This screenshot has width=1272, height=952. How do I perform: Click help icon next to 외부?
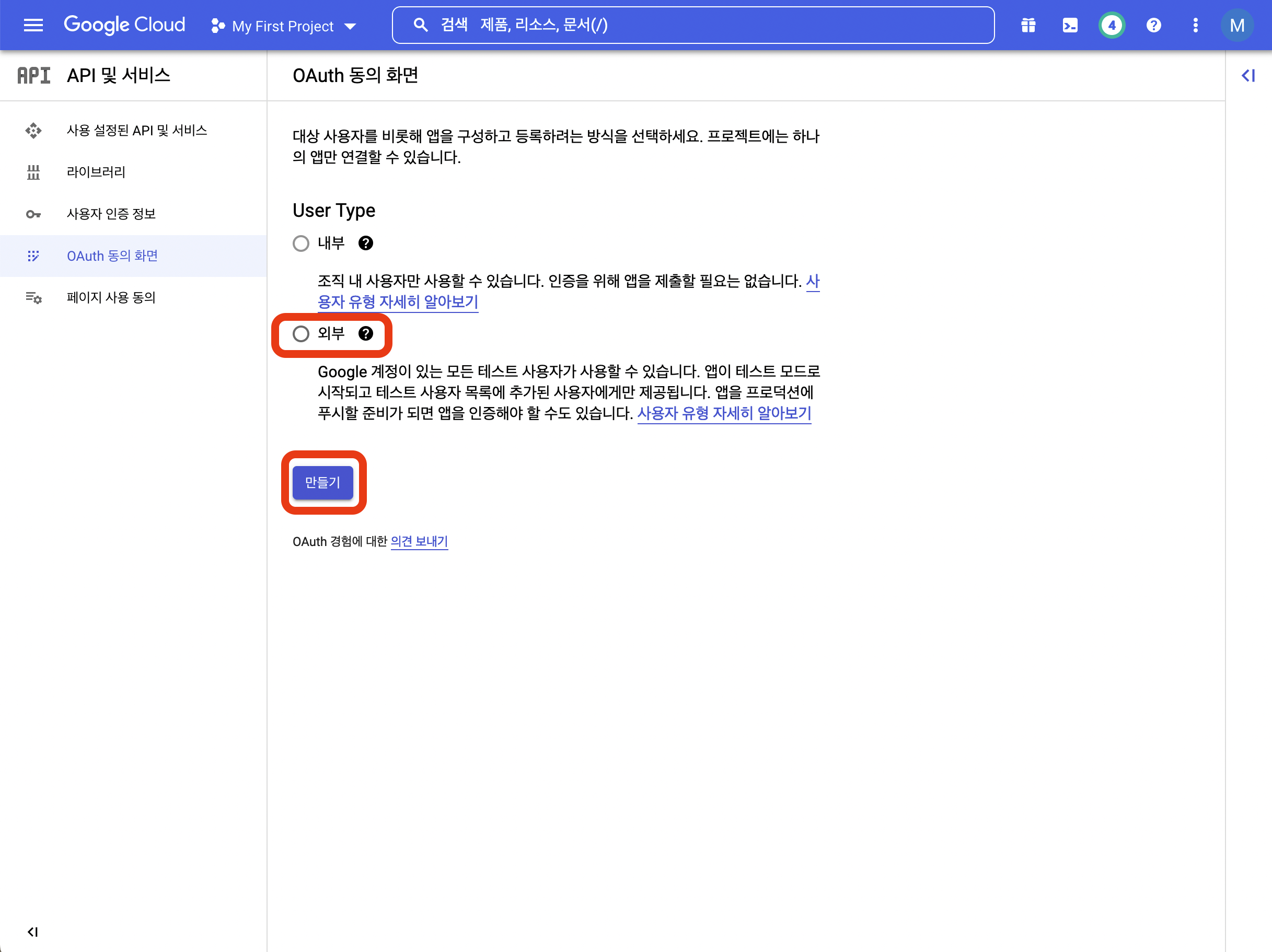tap(366, 333)
